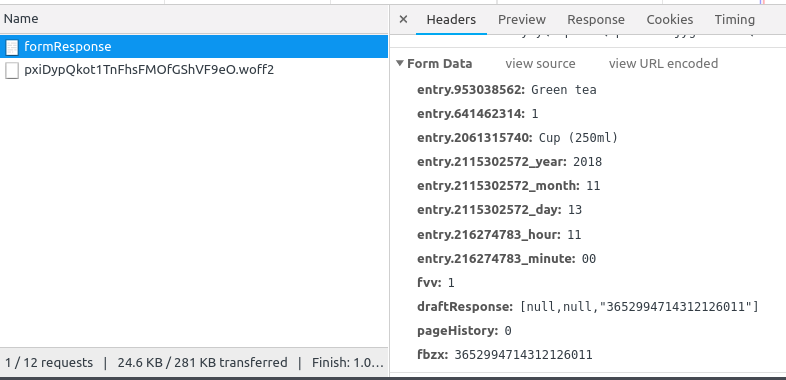The height and width of the screenshot is (380, 786).
Task: Click the view source link
Action: click(540, 64)
